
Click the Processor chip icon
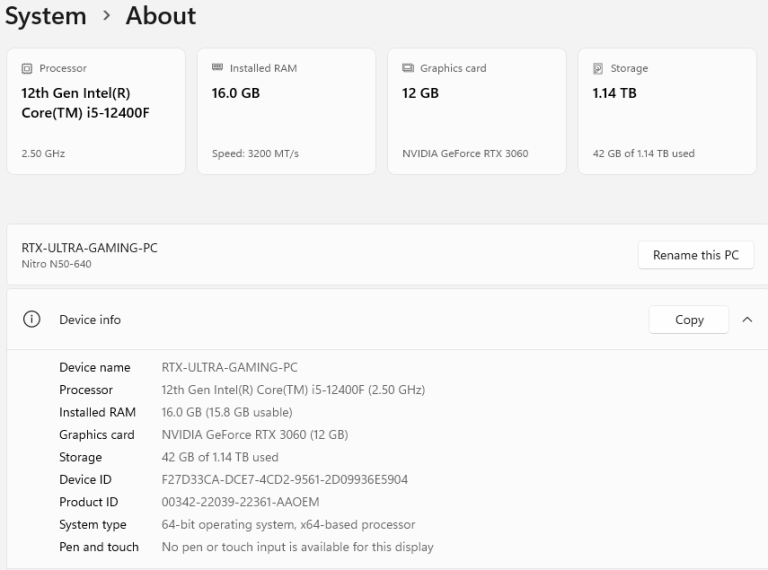pyautogui.click(x=27, y=69)
